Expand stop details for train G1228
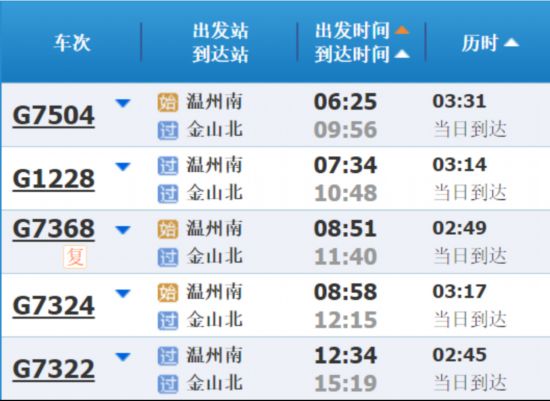 click(123, 166)
